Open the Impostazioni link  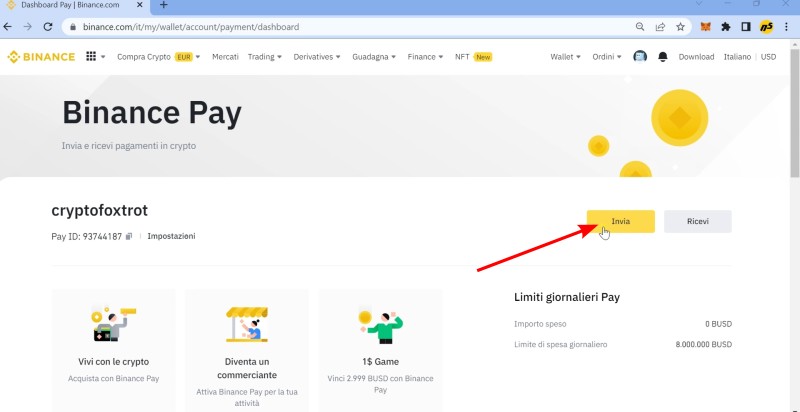(171, 236)
